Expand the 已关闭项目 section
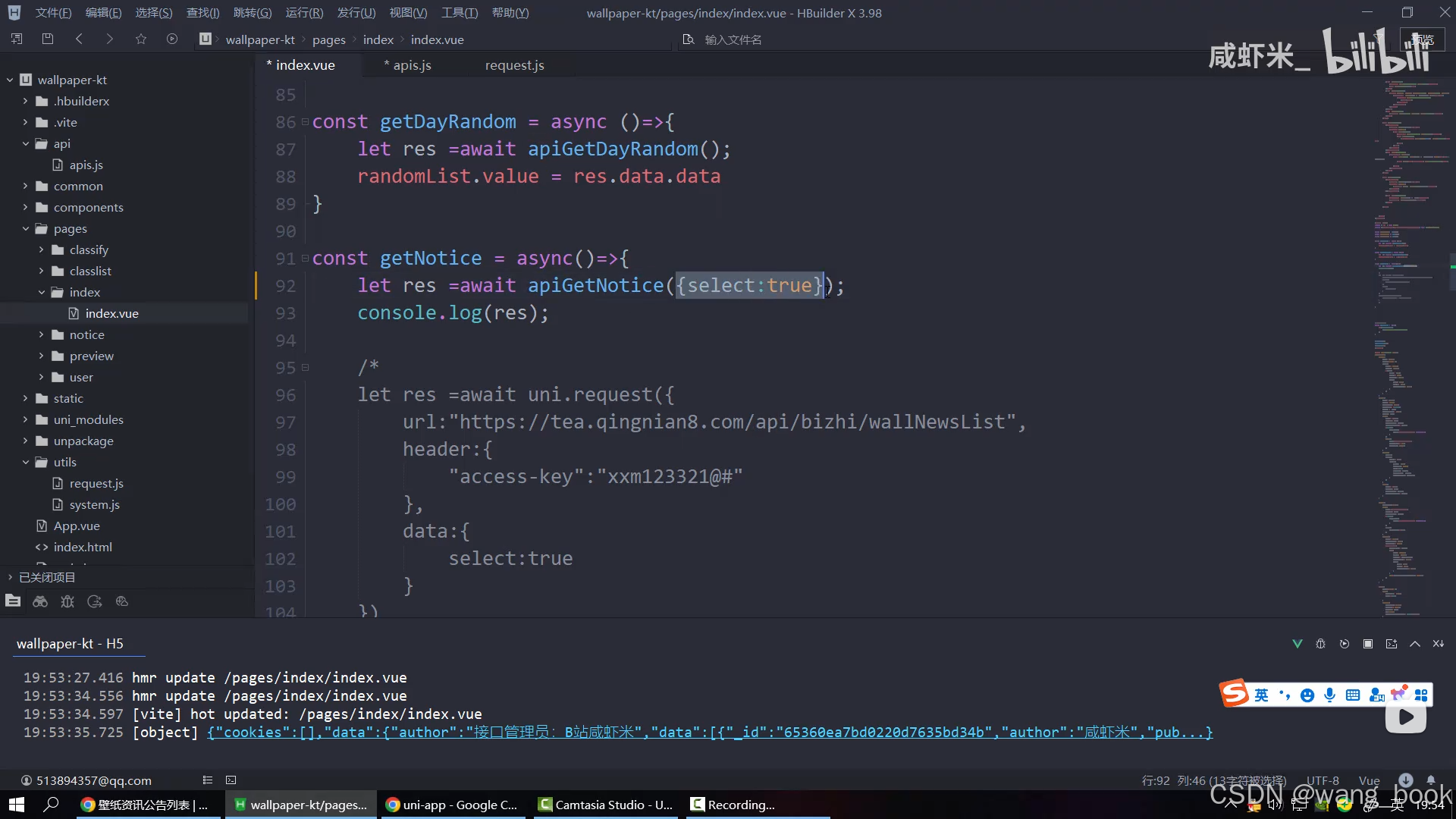 [10, 577]
